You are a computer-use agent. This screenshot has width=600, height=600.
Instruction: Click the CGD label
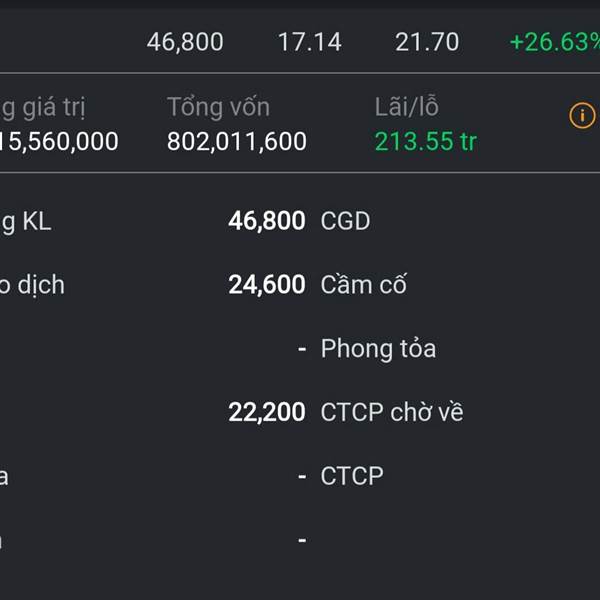(x=345, y=221)
